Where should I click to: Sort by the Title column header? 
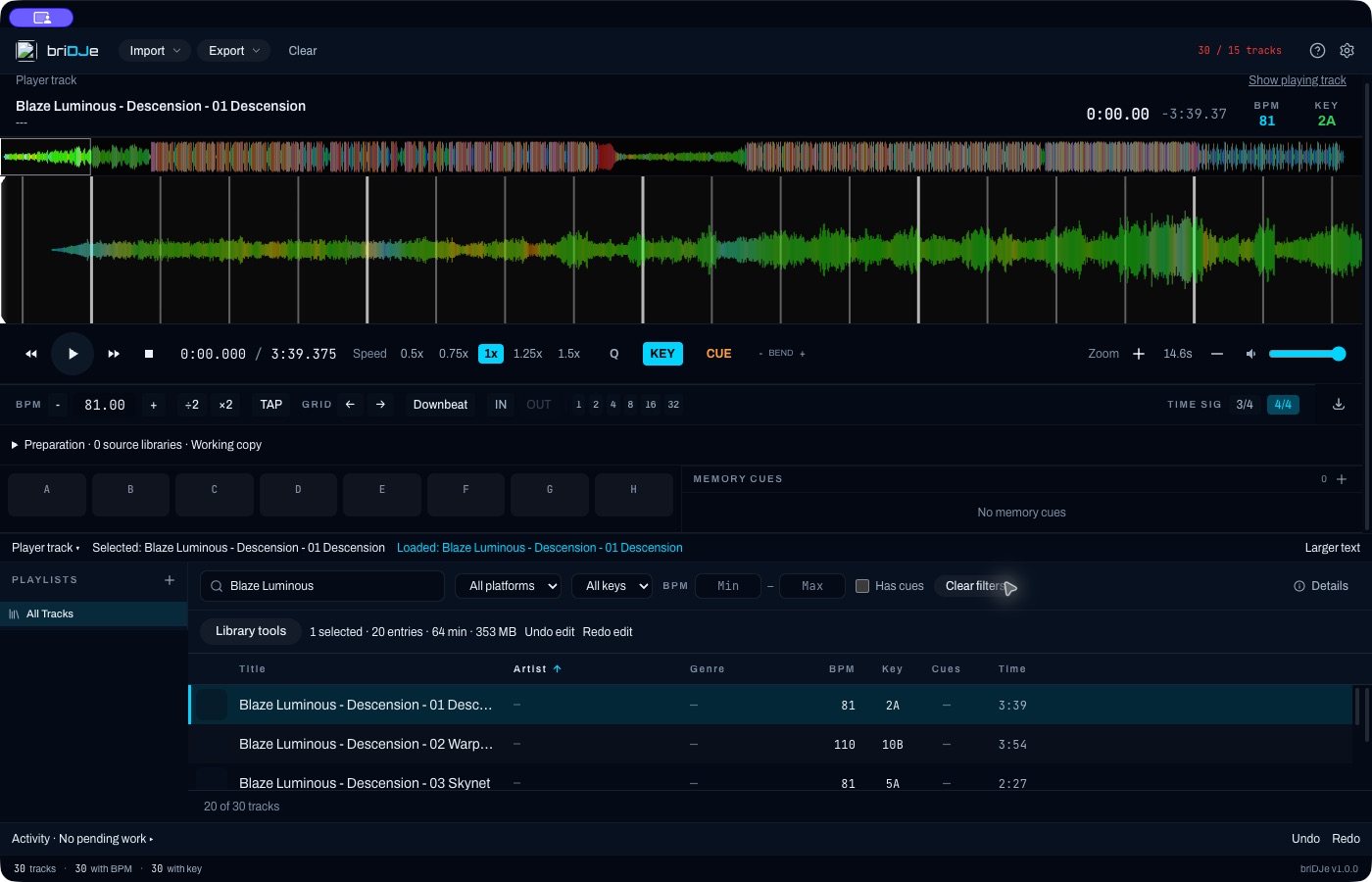(x=253, y=669)
